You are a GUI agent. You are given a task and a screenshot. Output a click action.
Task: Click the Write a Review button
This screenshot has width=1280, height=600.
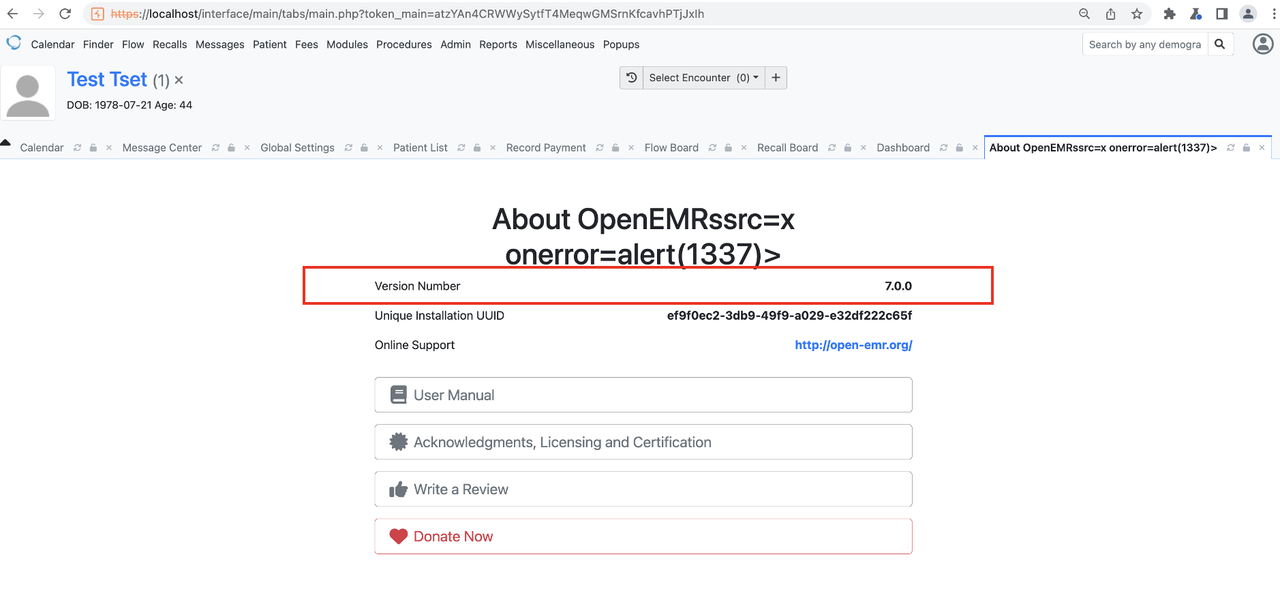[643, 489]
